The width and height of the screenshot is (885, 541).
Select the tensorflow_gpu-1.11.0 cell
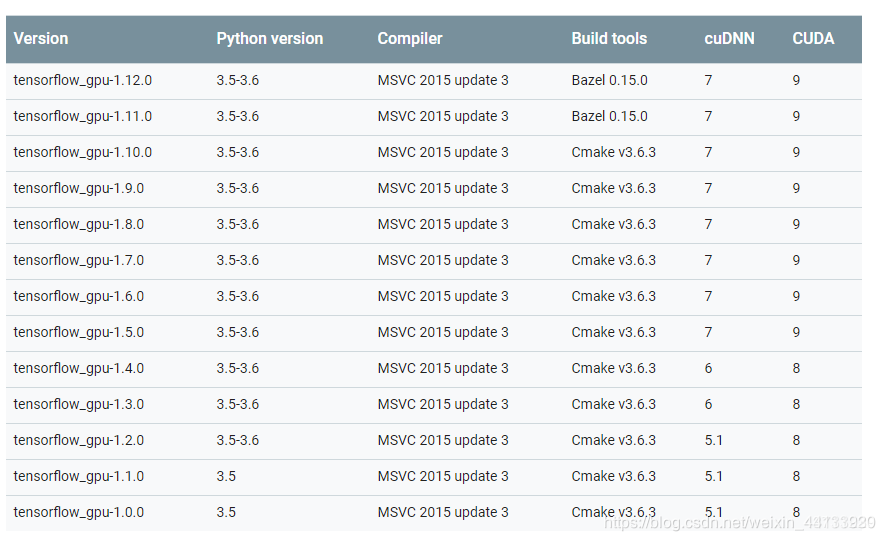[x=82, y=116]
